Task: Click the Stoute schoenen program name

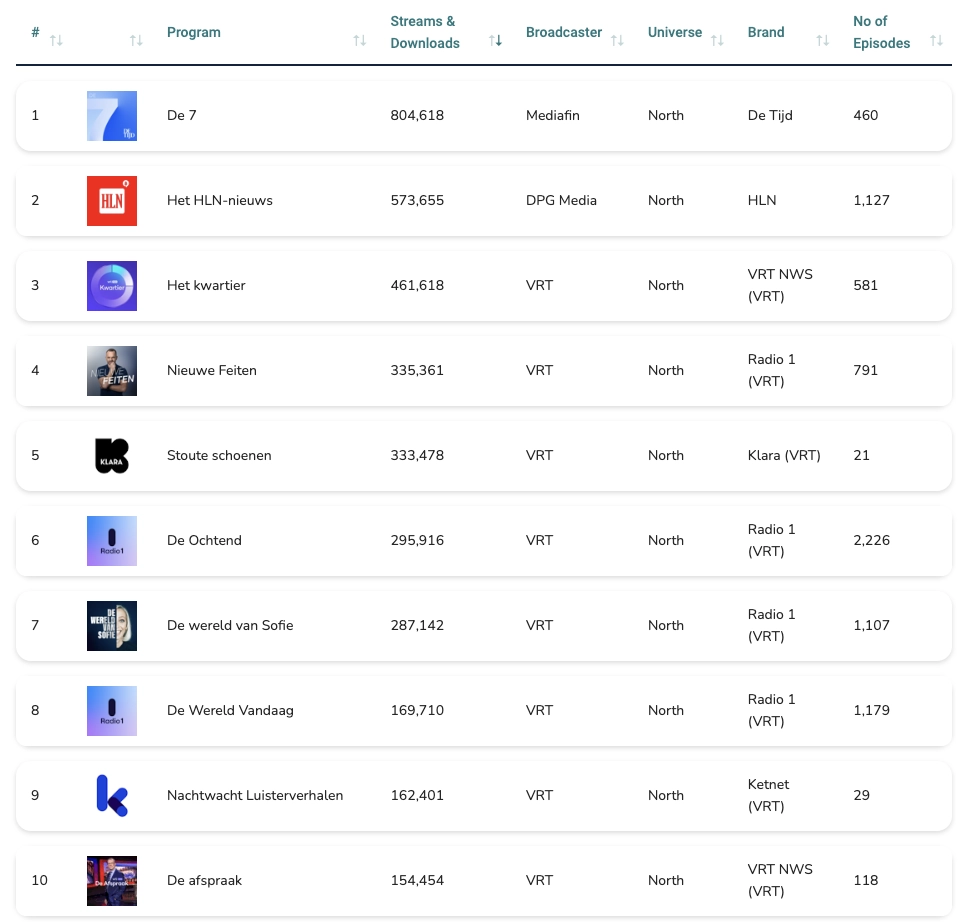Action: pos(219,456)
